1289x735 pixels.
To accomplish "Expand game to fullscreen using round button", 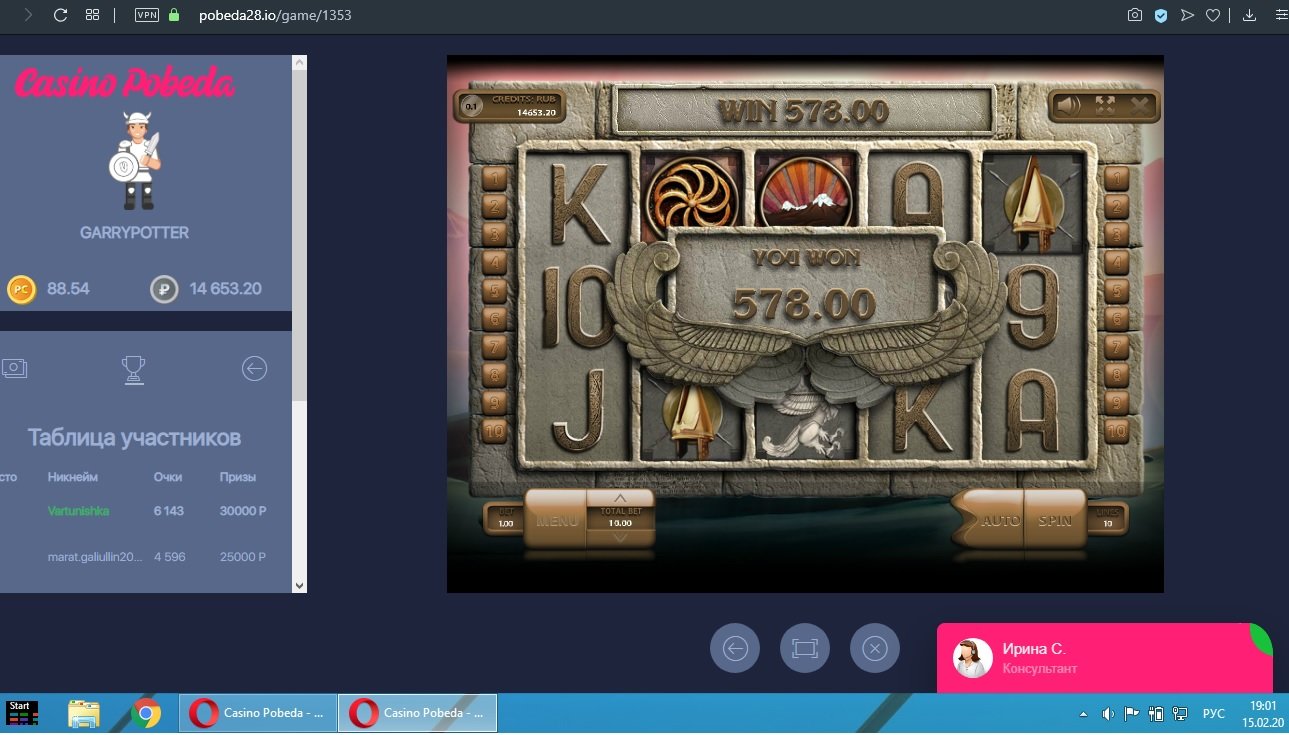I will (x=805, y=648).
